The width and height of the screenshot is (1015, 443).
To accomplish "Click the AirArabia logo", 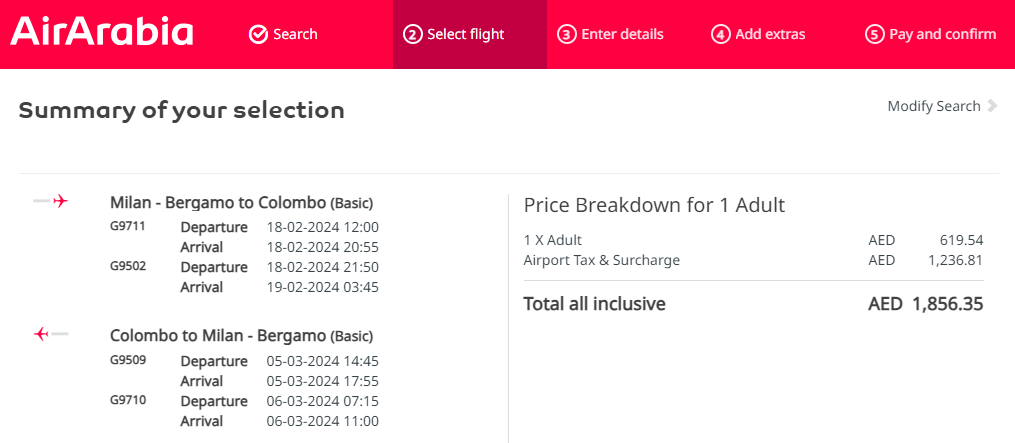I will coord(102,31).
